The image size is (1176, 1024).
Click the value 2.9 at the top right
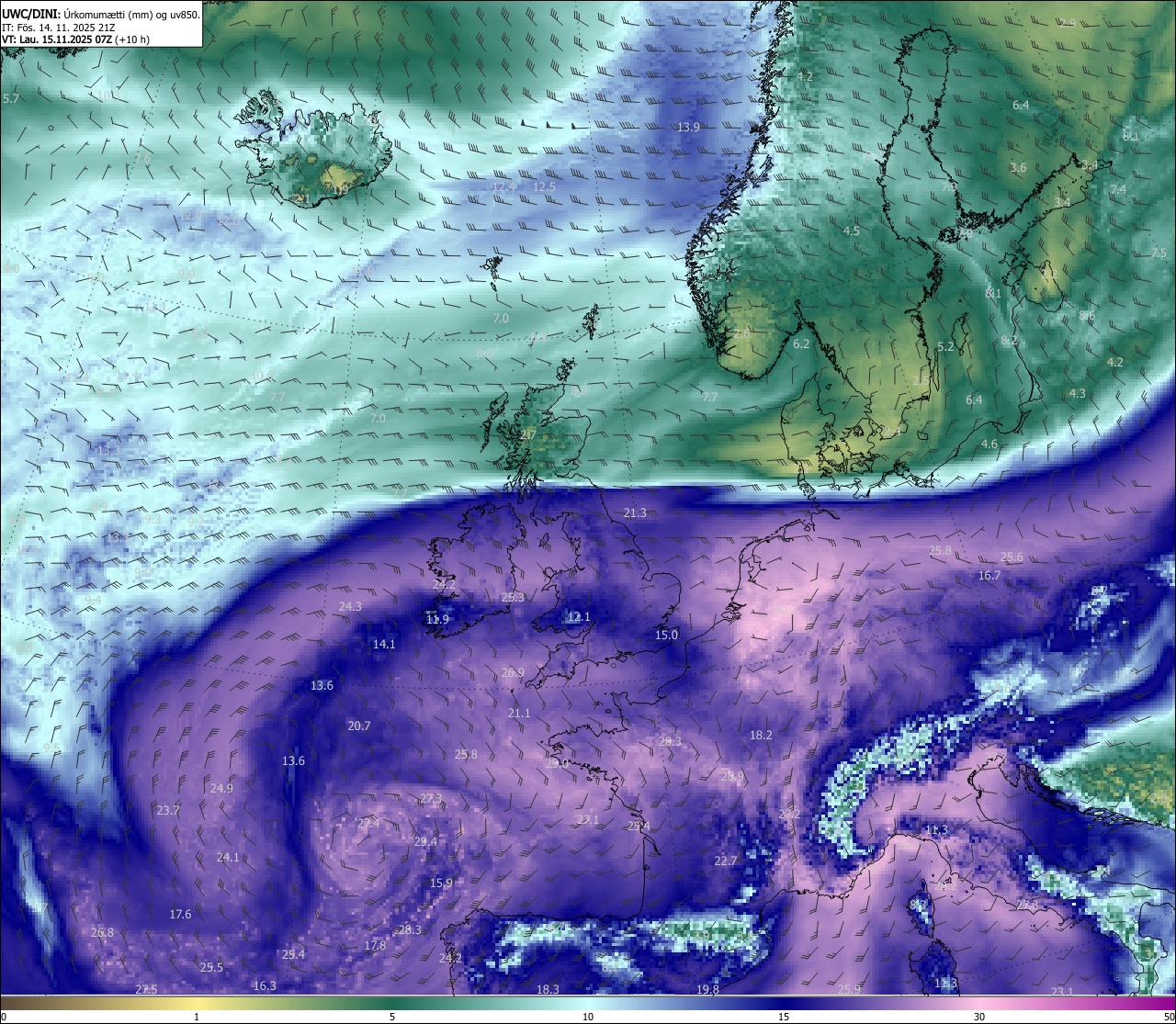[1068, 23]
